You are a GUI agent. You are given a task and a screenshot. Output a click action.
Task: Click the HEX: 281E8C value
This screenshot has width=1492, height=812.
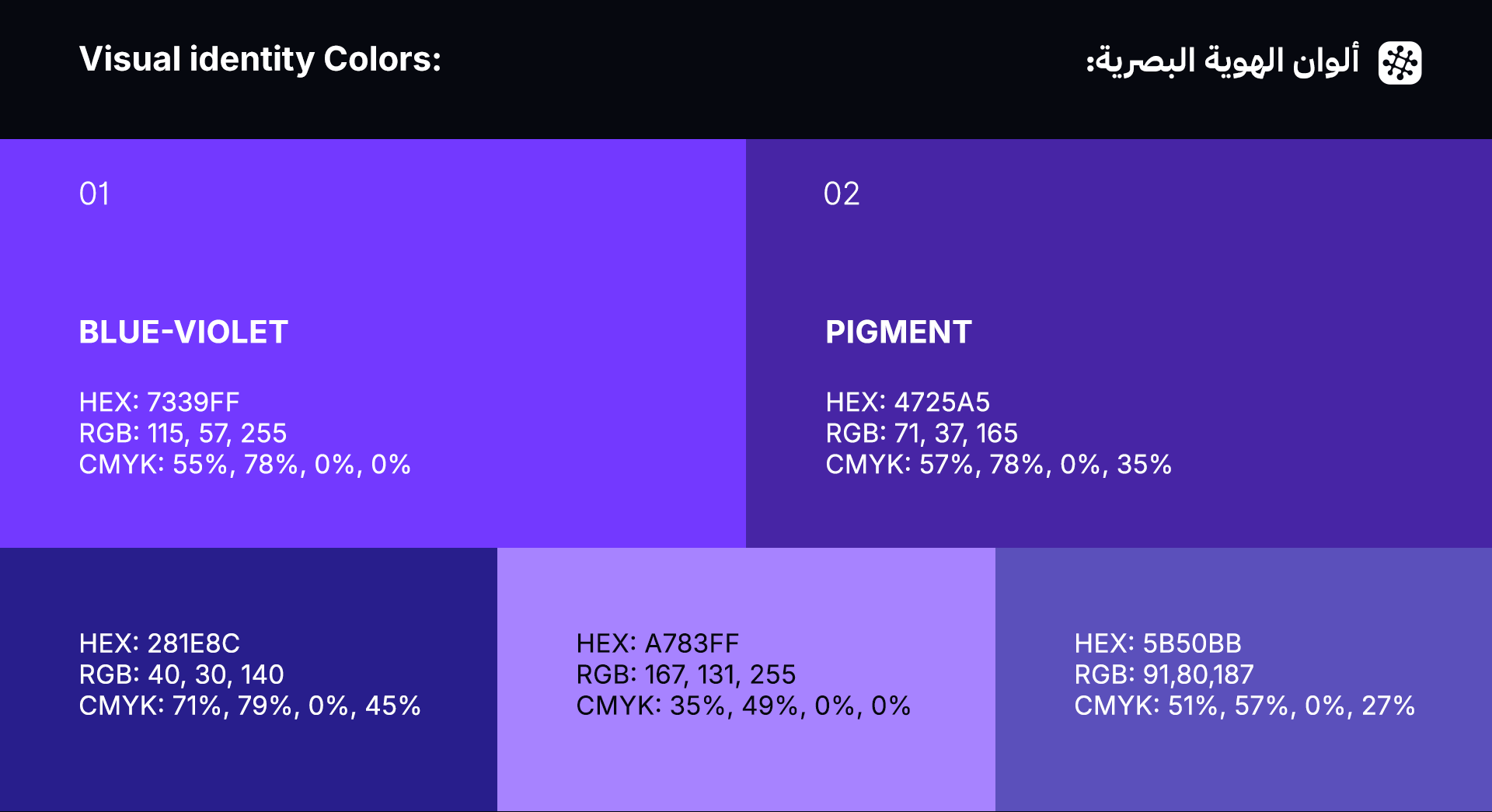(x=159, y=643)
